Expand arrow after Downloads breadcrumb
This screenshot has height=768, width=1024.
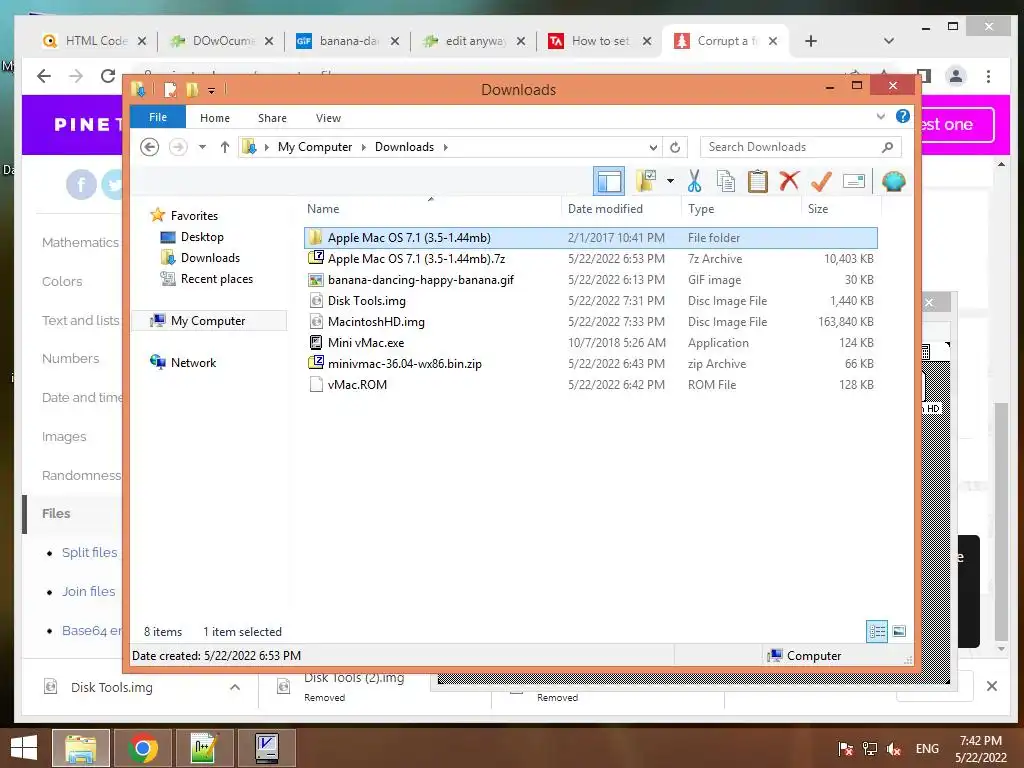(x=445, y=147)
